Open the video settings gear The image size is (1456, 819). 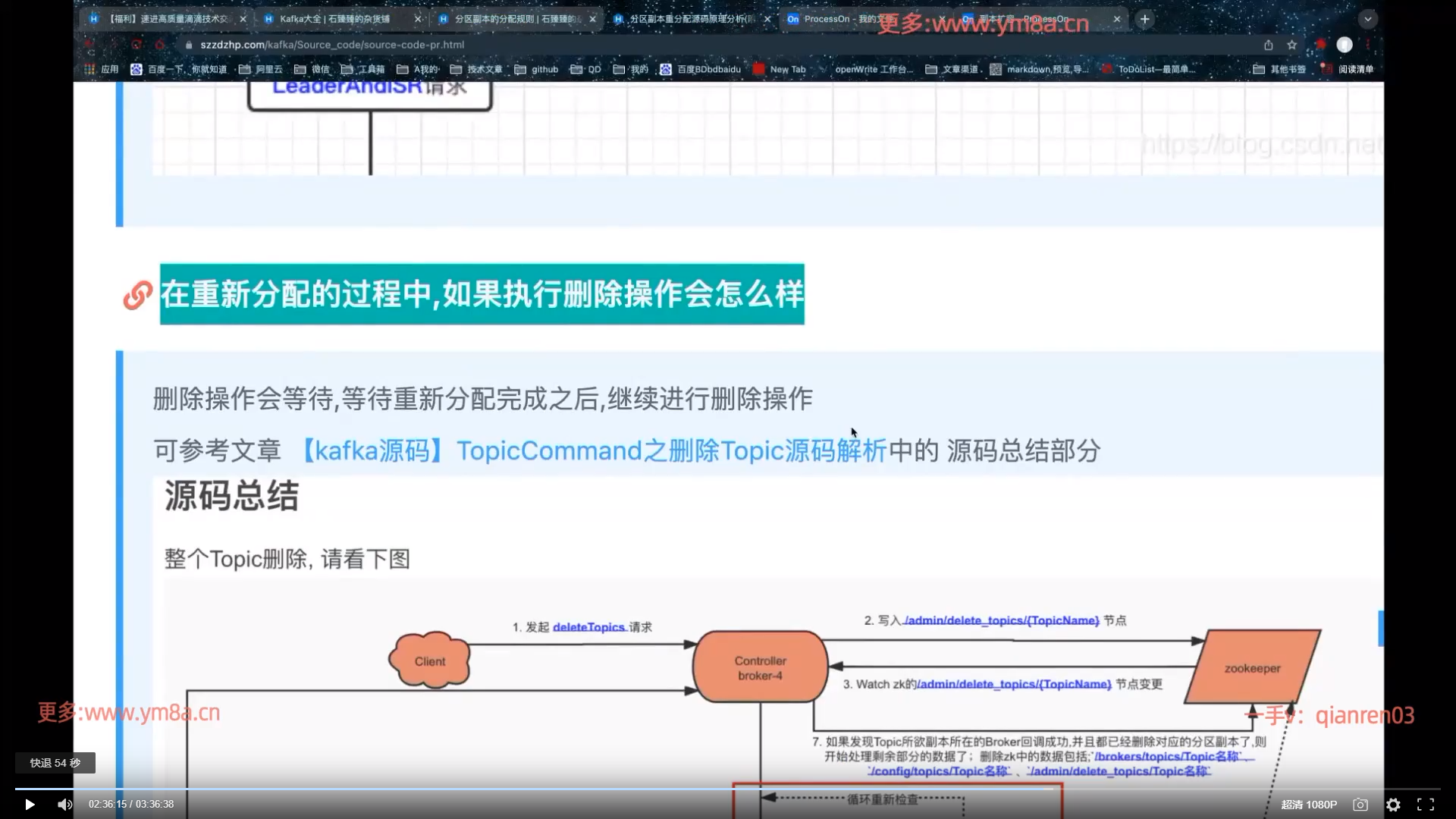coord(1393,805)
